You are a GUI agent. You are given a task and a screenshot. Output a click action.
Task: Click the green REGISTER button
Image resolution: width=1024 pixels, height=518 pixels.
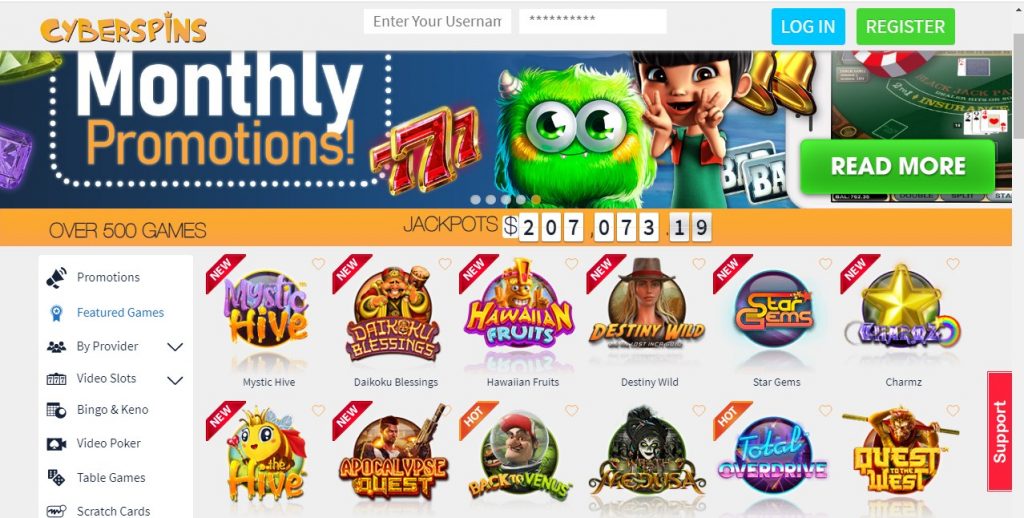pos(905,27)
